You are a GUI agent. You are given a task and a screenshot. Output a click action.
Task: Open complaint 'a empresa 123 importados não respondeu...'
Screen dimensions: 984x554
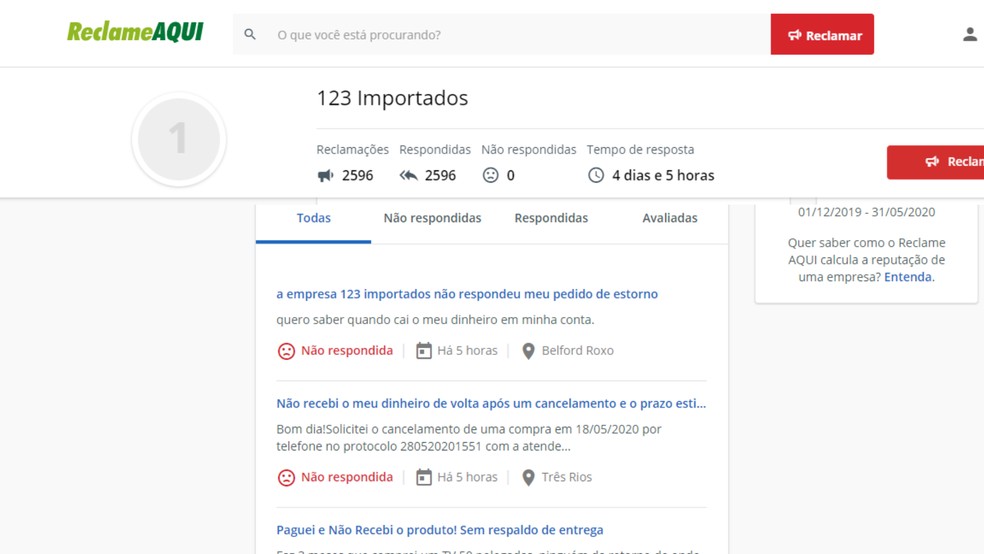[x=467, y=294]
